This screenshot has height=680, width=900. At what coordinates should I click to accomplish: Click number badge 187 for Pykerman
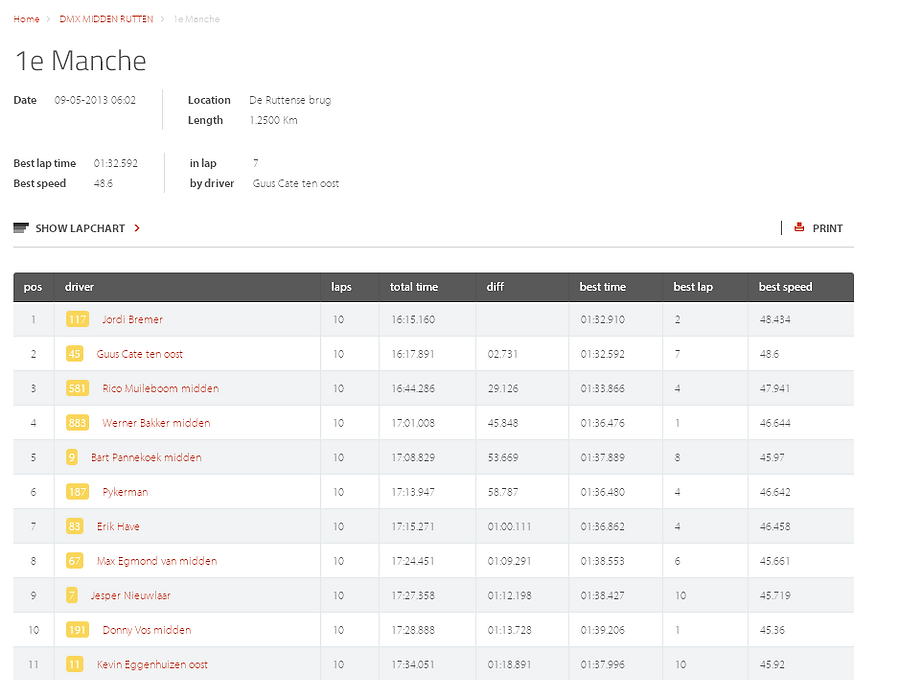coord(77,491)
